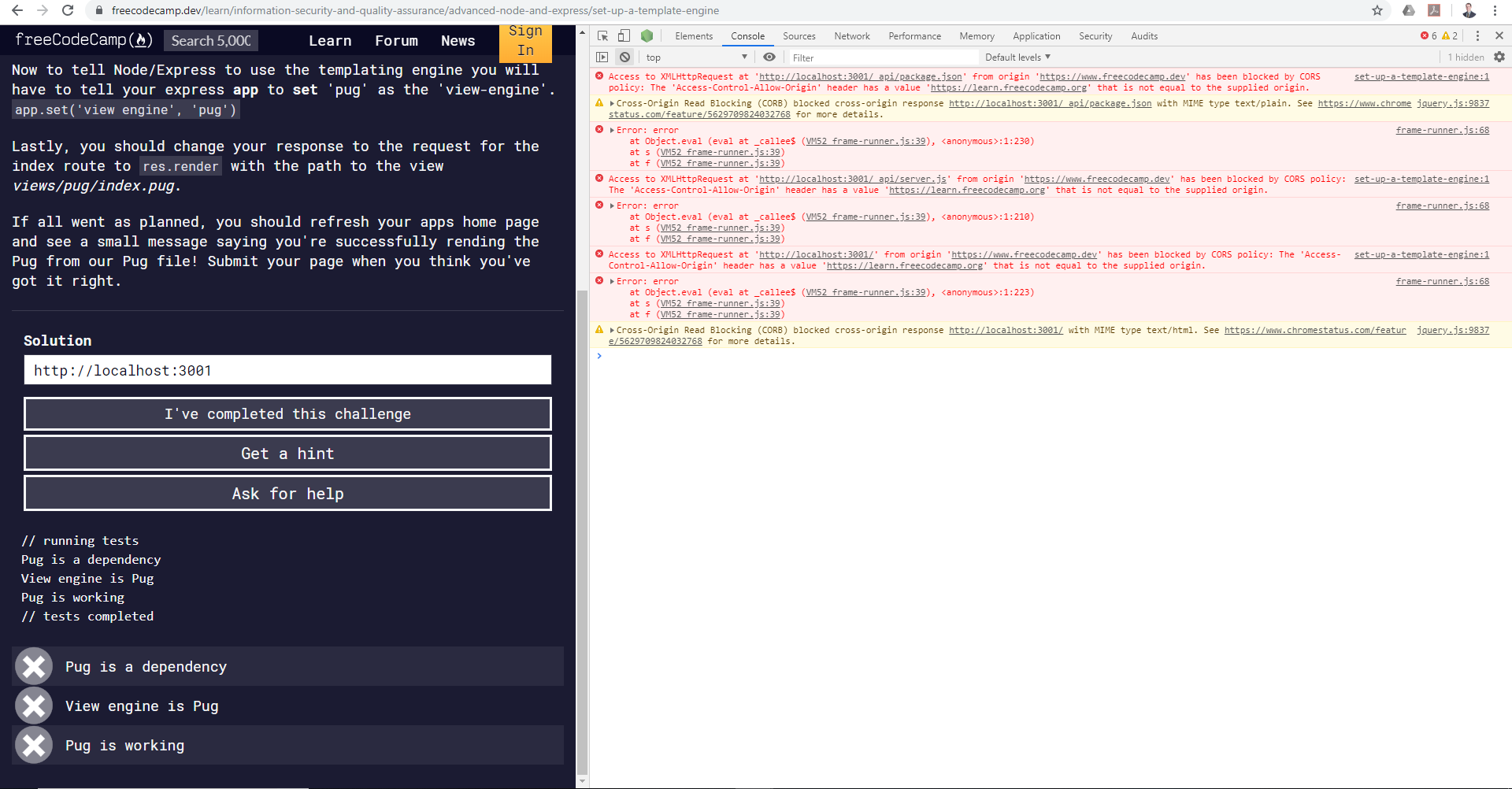Show the console sidebar panel
This screenshot has height=789, width=1512.
[602, 57]
